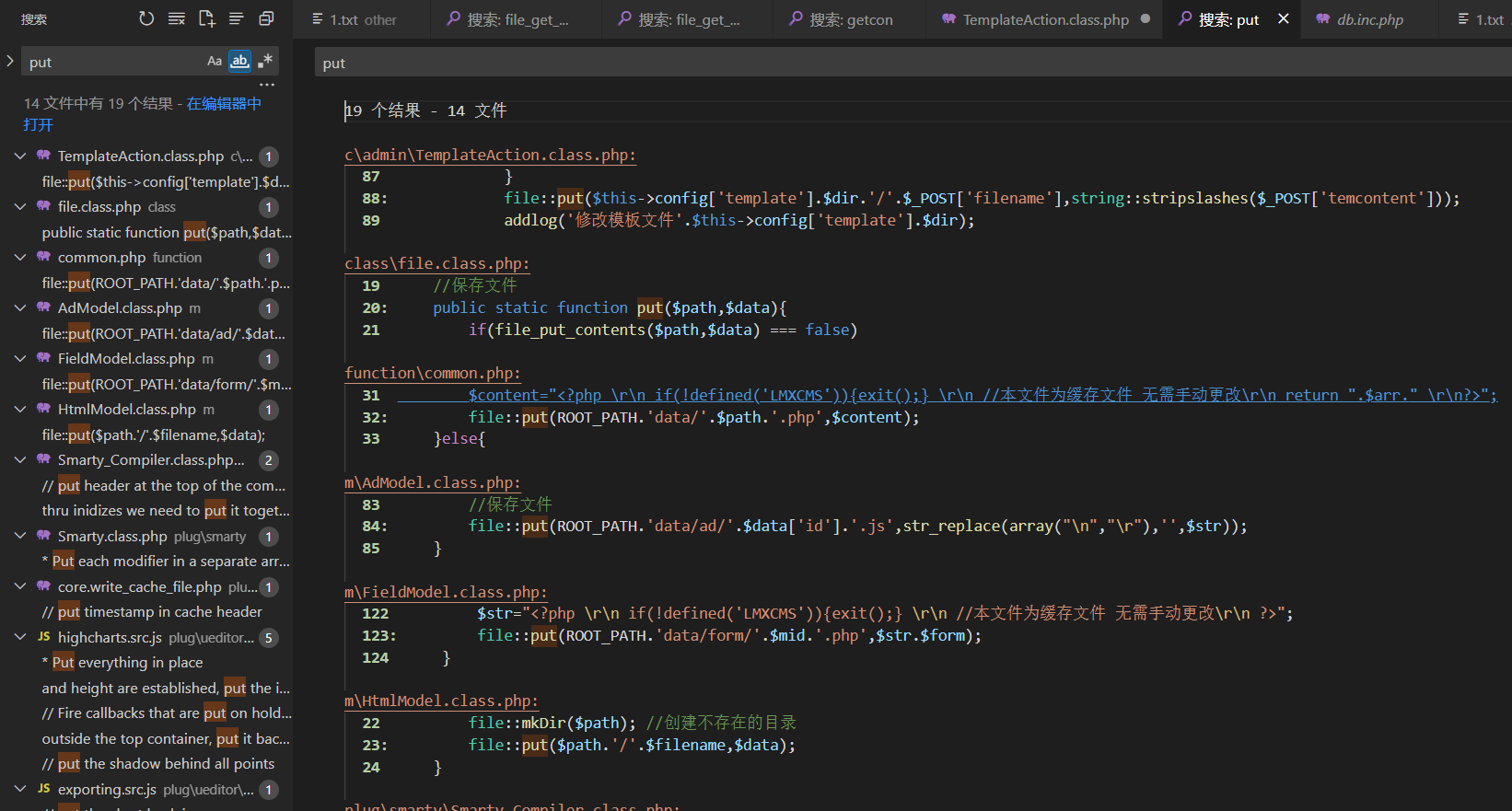Screen dimensions: 1512x811
Task: Show search details ellipsis
Action: coord(267,85)
